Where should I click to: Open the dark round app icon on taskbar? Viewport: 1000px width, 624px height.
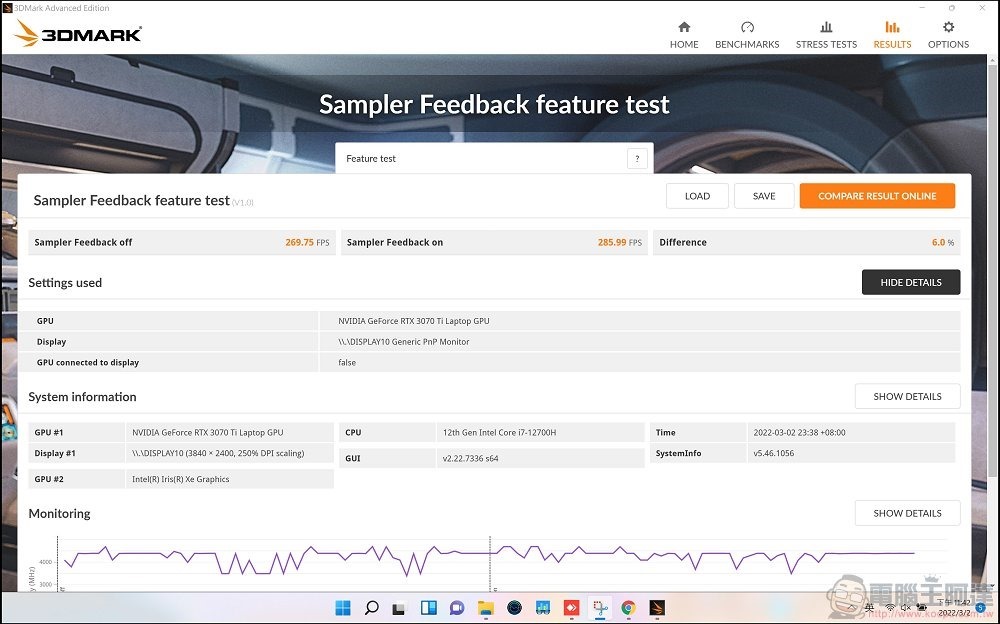(x=514, y=608)
